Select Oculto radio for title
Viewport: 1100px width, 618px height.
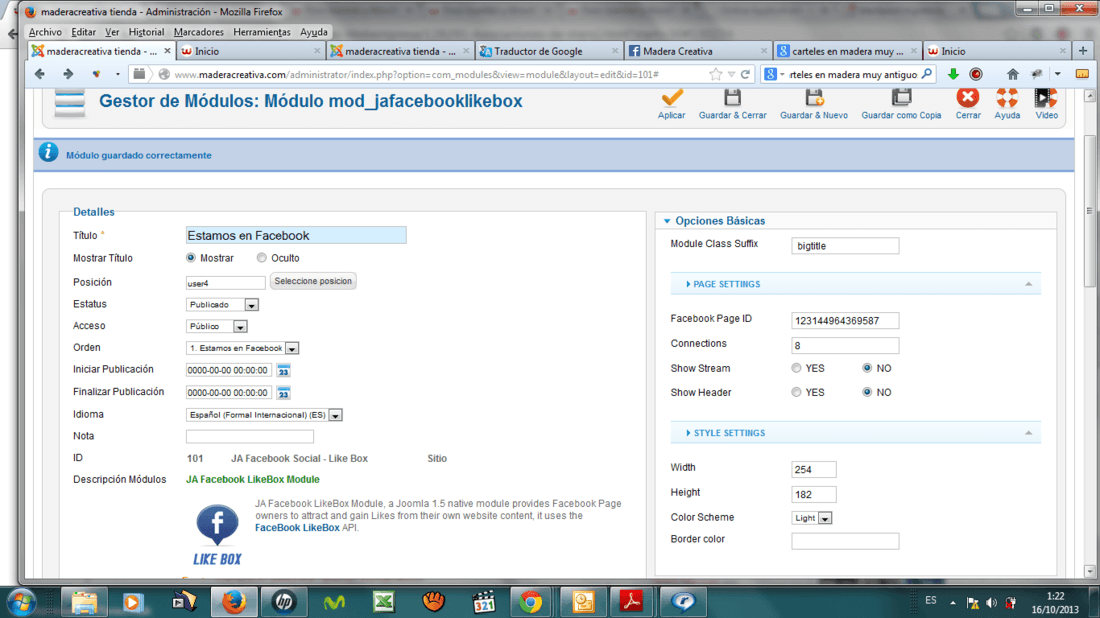tap(262, 257)
